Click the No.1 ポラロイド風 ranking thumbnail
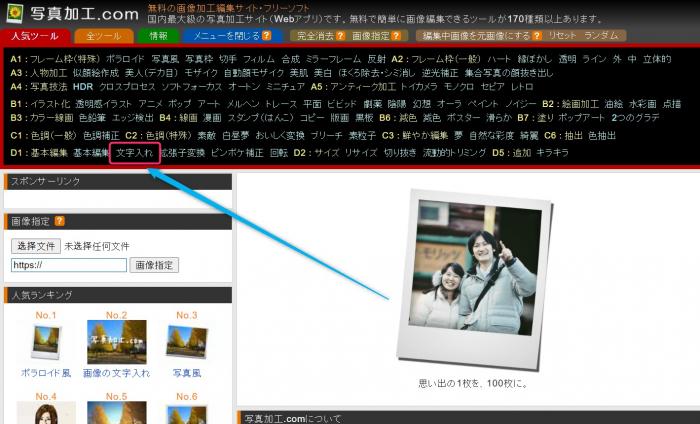 (x=46, y=342)
